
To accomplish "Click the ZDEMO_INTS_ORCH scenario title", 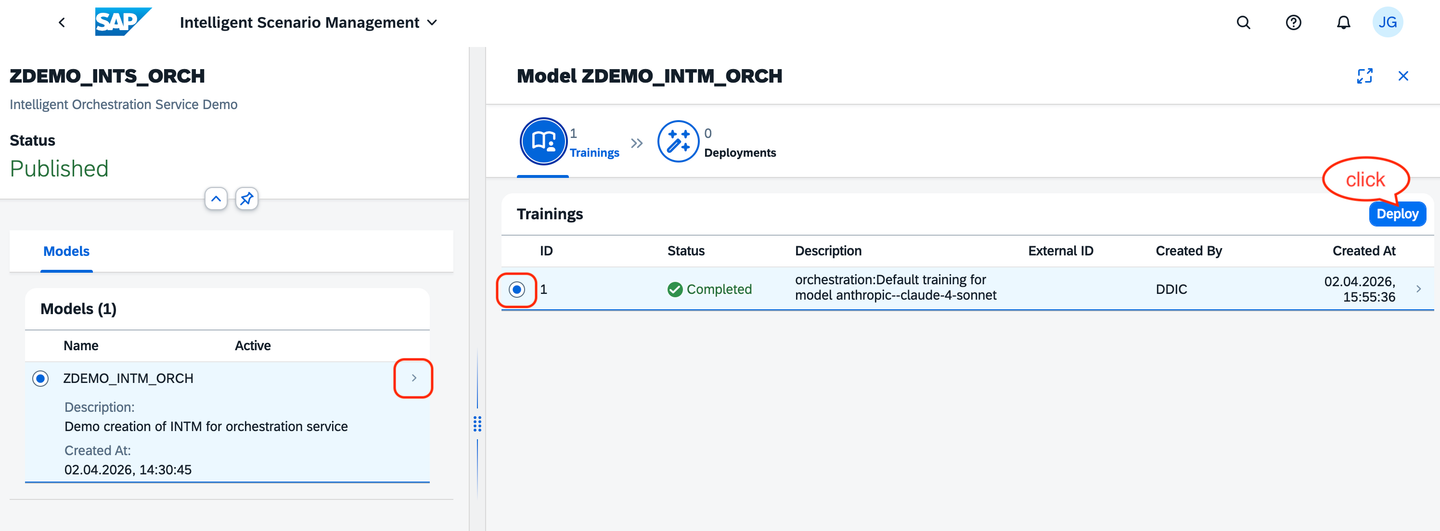I will pyautogui.click(x=107, y=76).
